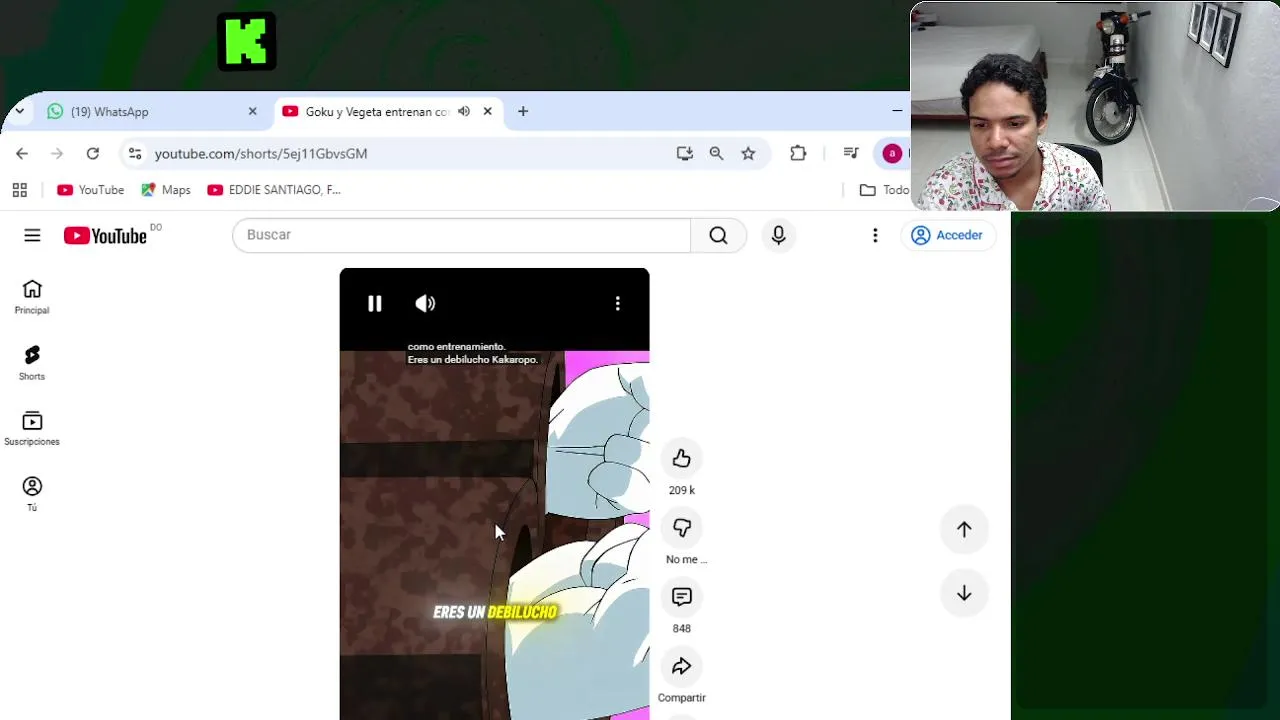Open the Tú section in the sidebar
The height and width of the screenshot is (720, 1280).
(x=32, y=494)
